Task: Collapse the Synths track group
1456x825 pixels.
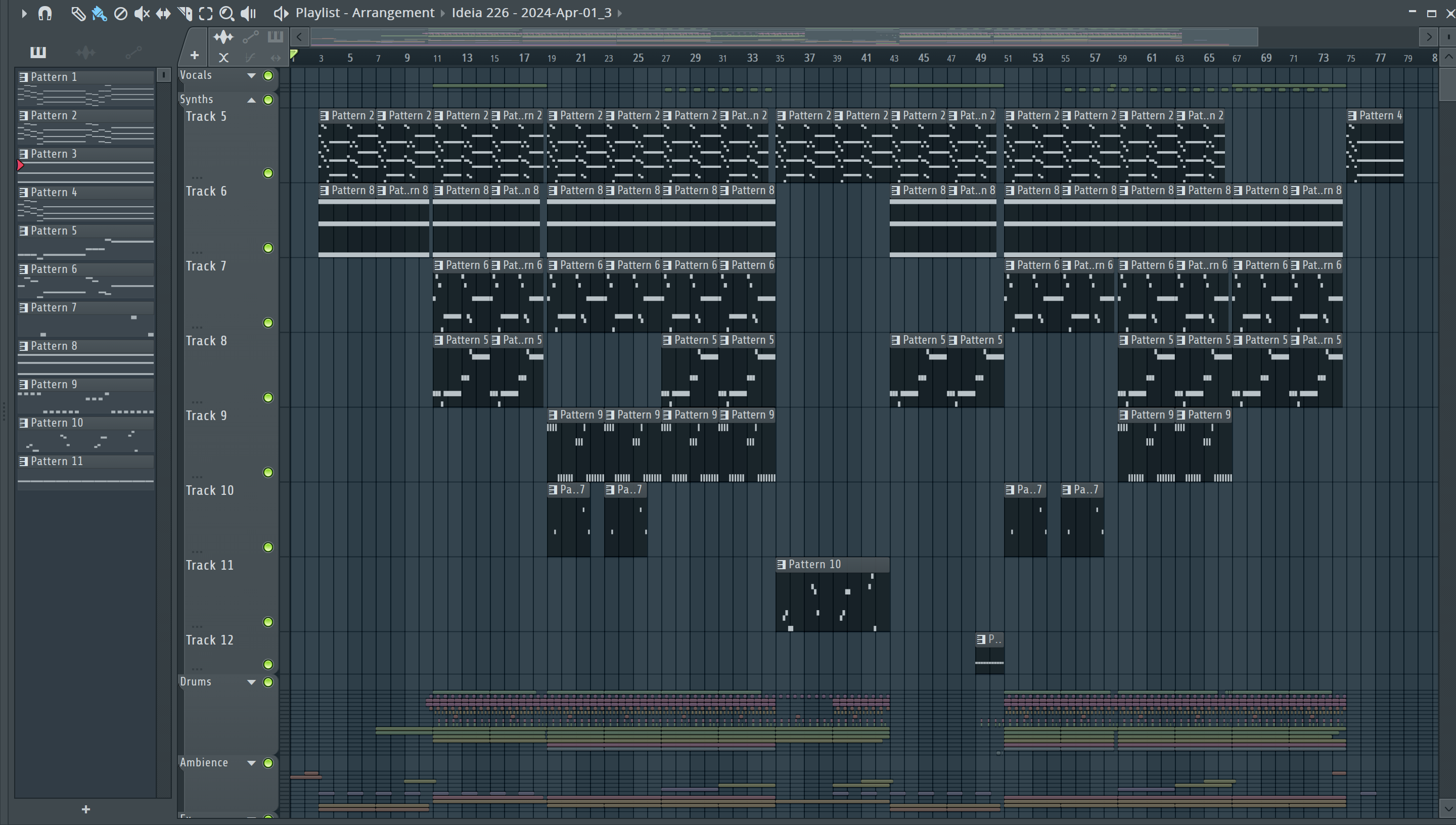Action: 251,100
